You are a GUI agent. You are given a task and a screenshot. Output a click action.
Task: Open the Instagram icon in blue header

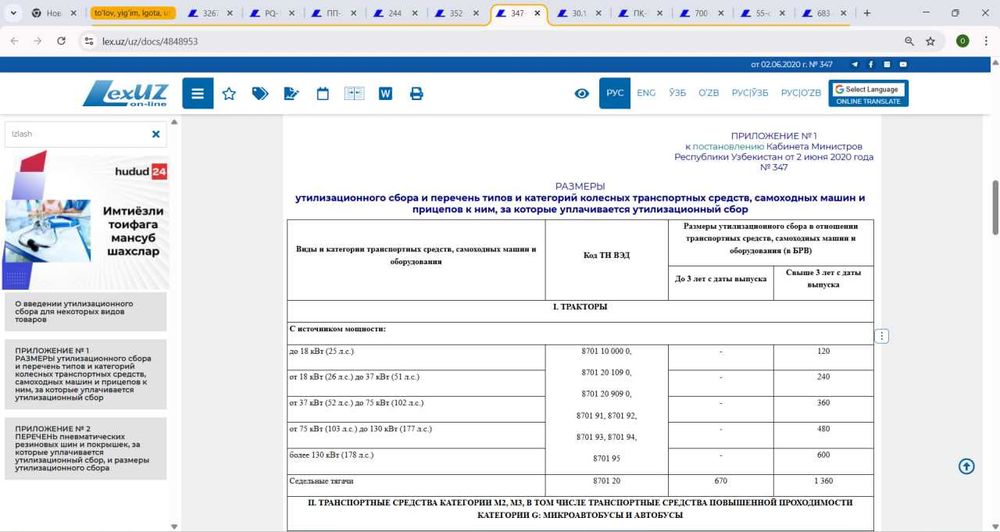[887, 64]
